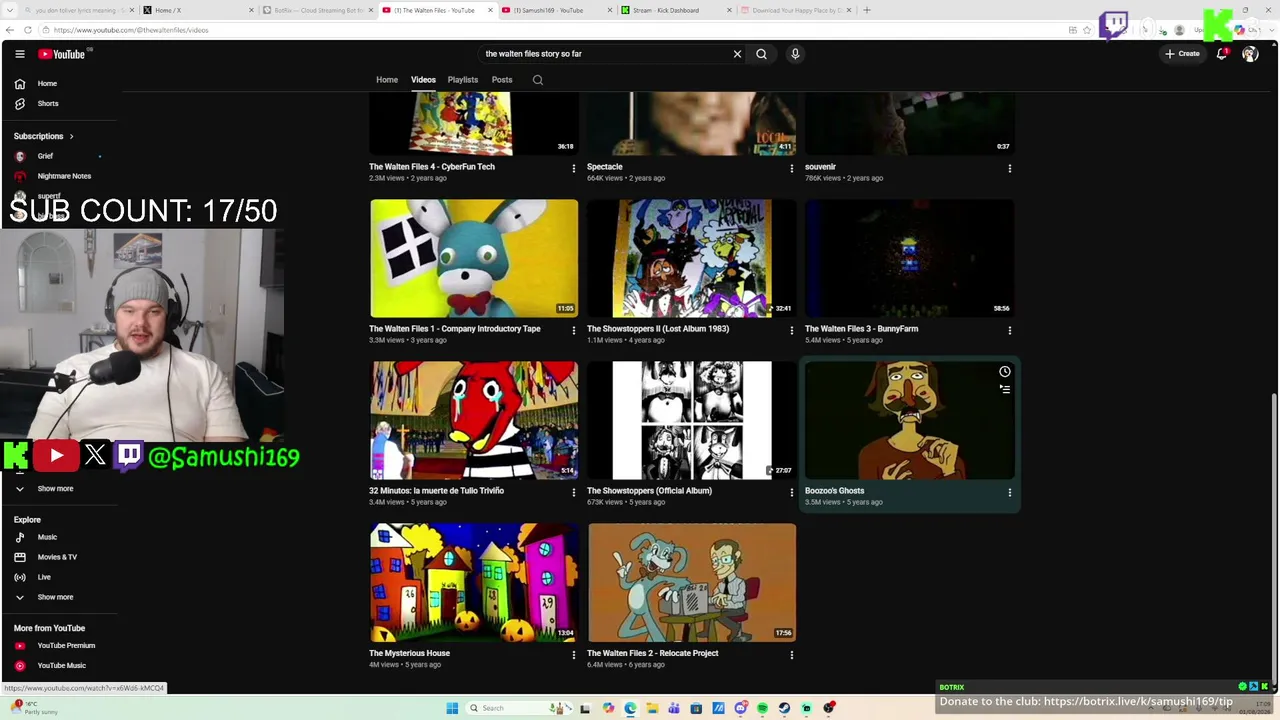Image resolution: width=1280 pixels, height=720 pixels.
Task: Start voice search with the microphone icon
Action: tap(795, 54)
